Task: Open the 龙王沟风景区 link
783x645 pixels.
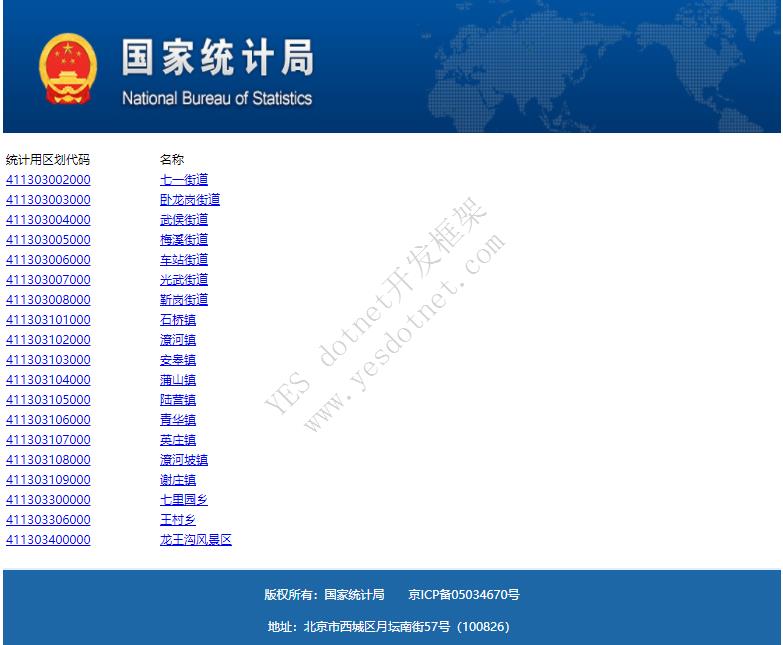Action: click(196, 539)
